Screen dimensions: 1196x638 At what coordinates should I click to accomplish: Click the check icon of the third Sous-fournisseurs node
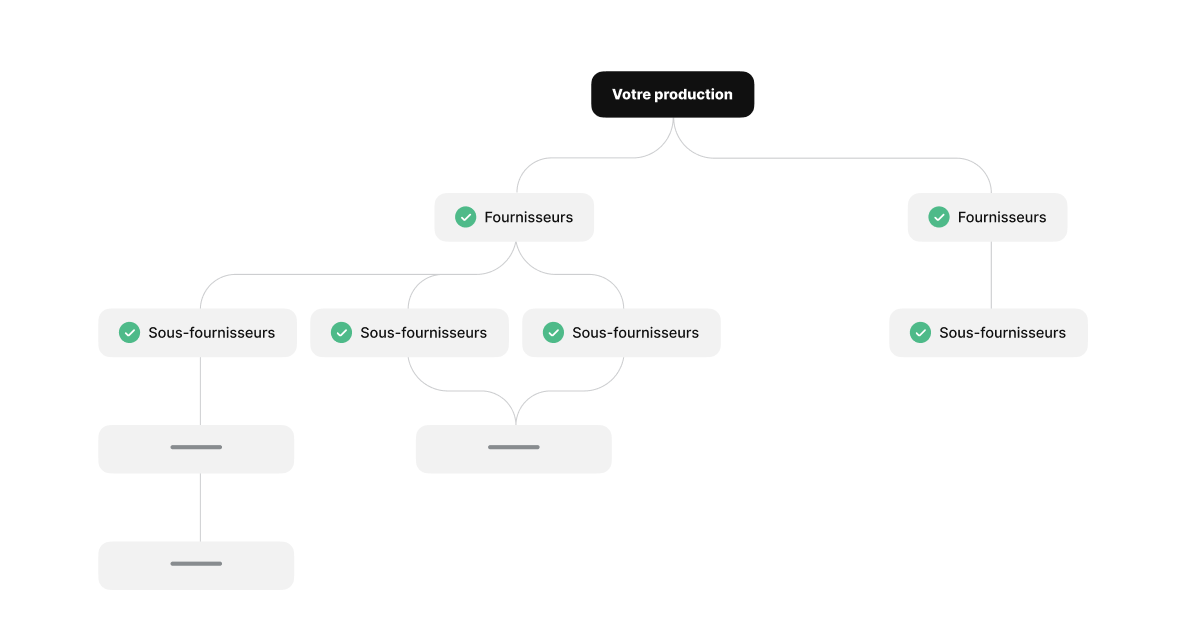[554, 333]
